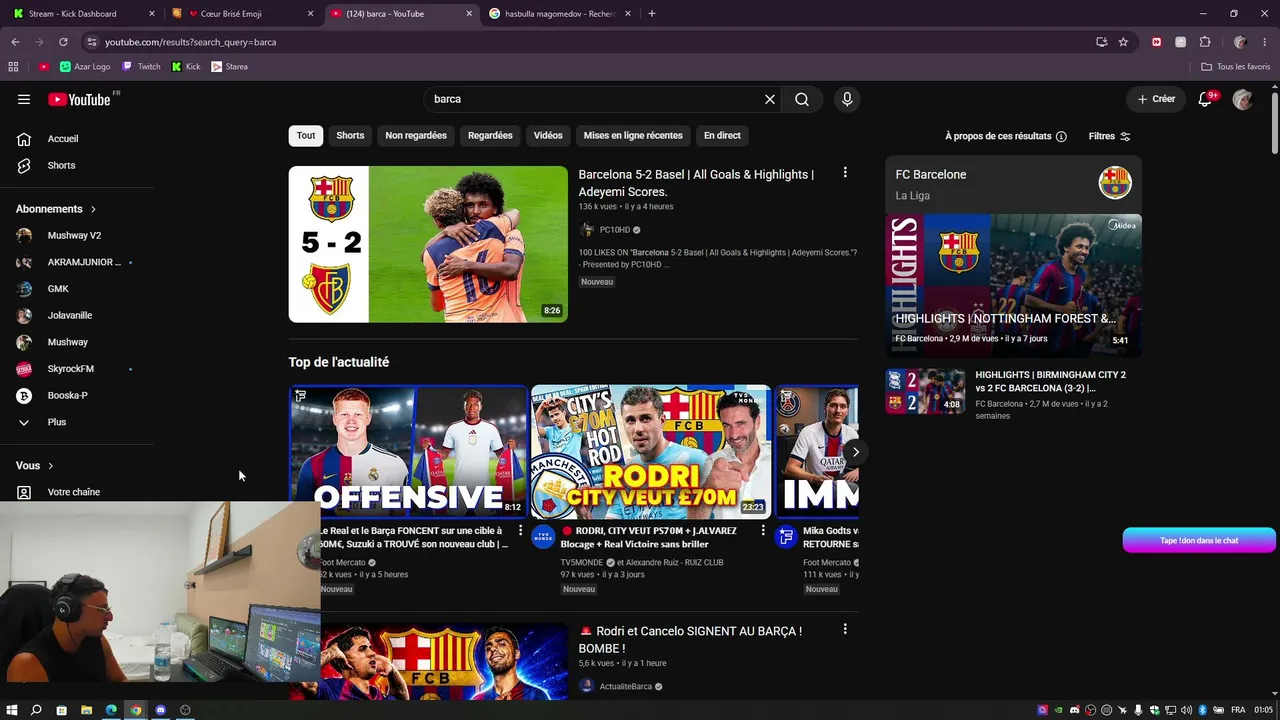The image size is (1280, 720).
Task: Reload the page in Chrome
Action: tap(63, 42)
